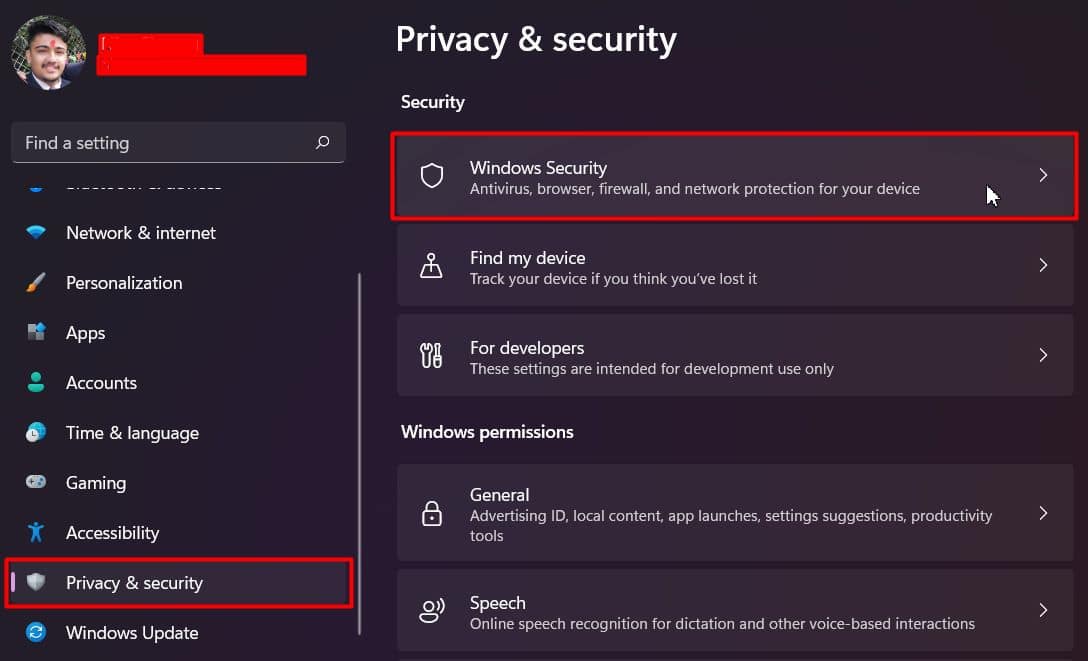This screenshot has height=661, width=1088.
Task: Click the Speech recognition icon
Action: pyautogui.click(x=431, y=612)
